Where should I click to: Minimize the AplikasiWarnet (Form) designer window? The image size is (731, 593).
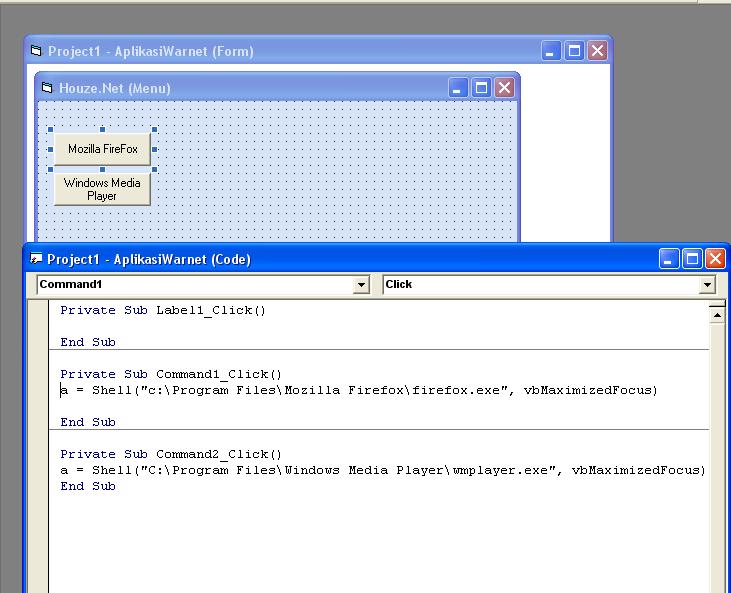point(550,51)
